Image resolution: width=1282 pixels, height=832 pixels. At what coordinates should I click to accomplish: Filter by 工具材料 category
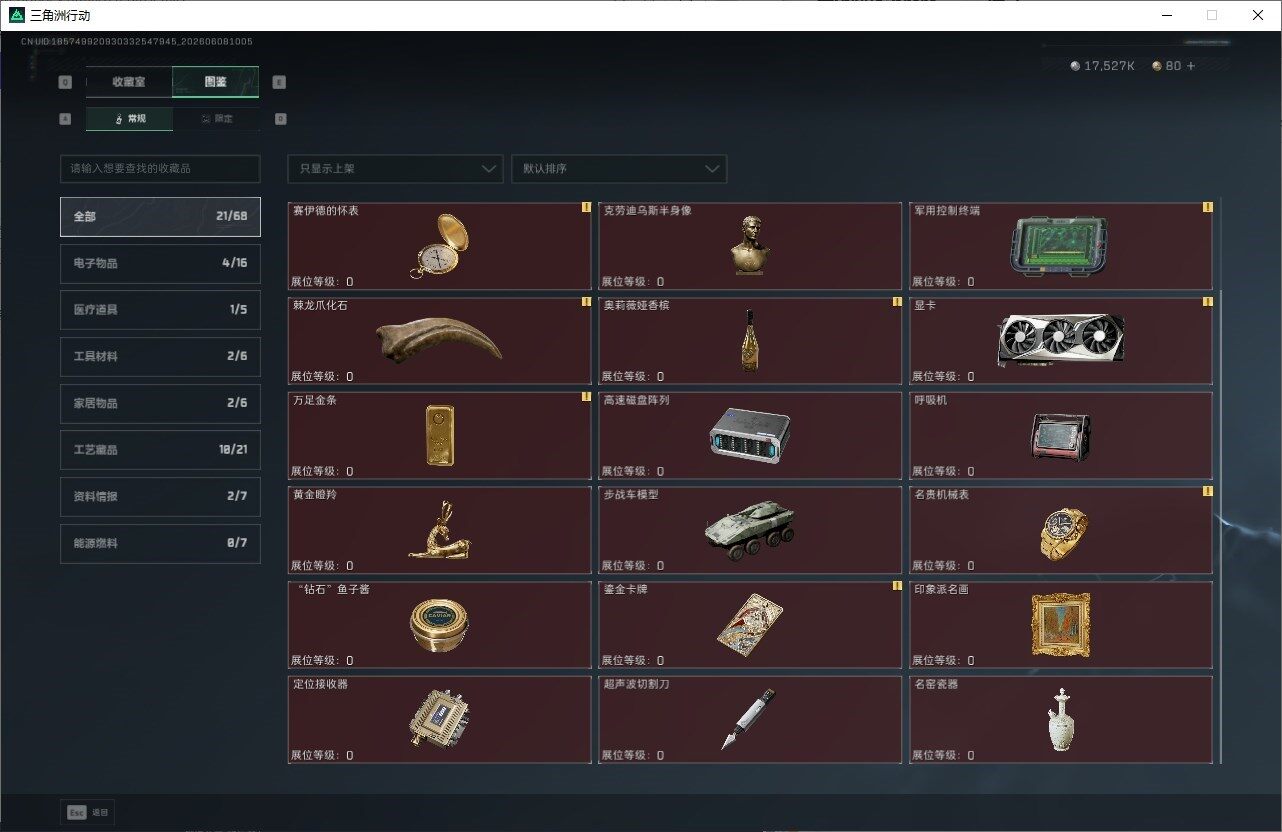[160, 356]
